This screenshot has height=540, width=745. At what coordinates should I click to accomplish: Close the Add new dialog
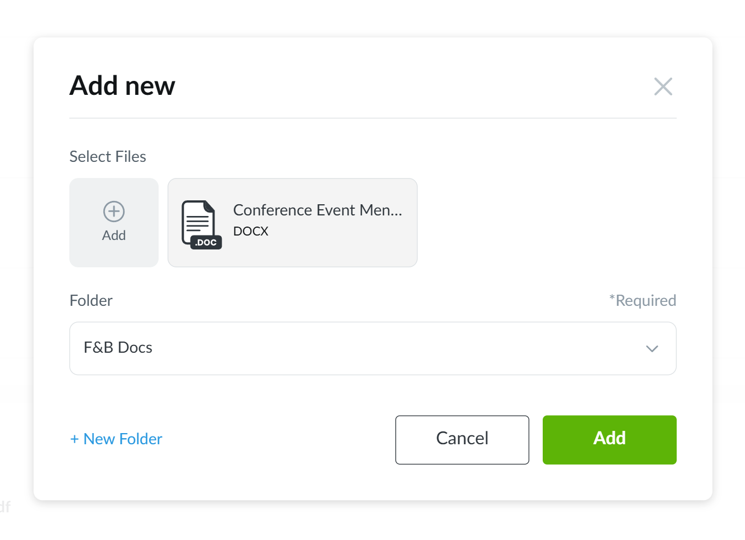tap(663, 87)
